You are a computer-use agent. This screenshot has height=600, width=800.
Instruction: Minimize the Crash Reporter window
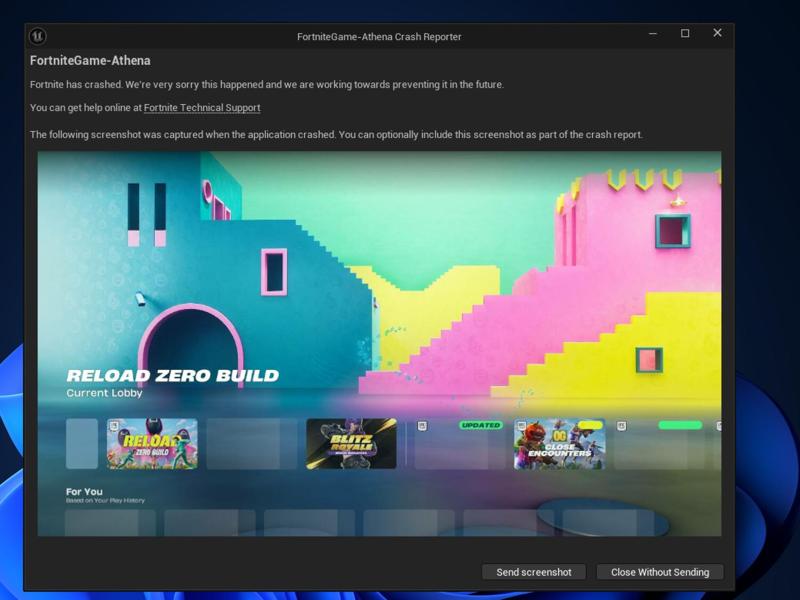(x=653, y=34)
